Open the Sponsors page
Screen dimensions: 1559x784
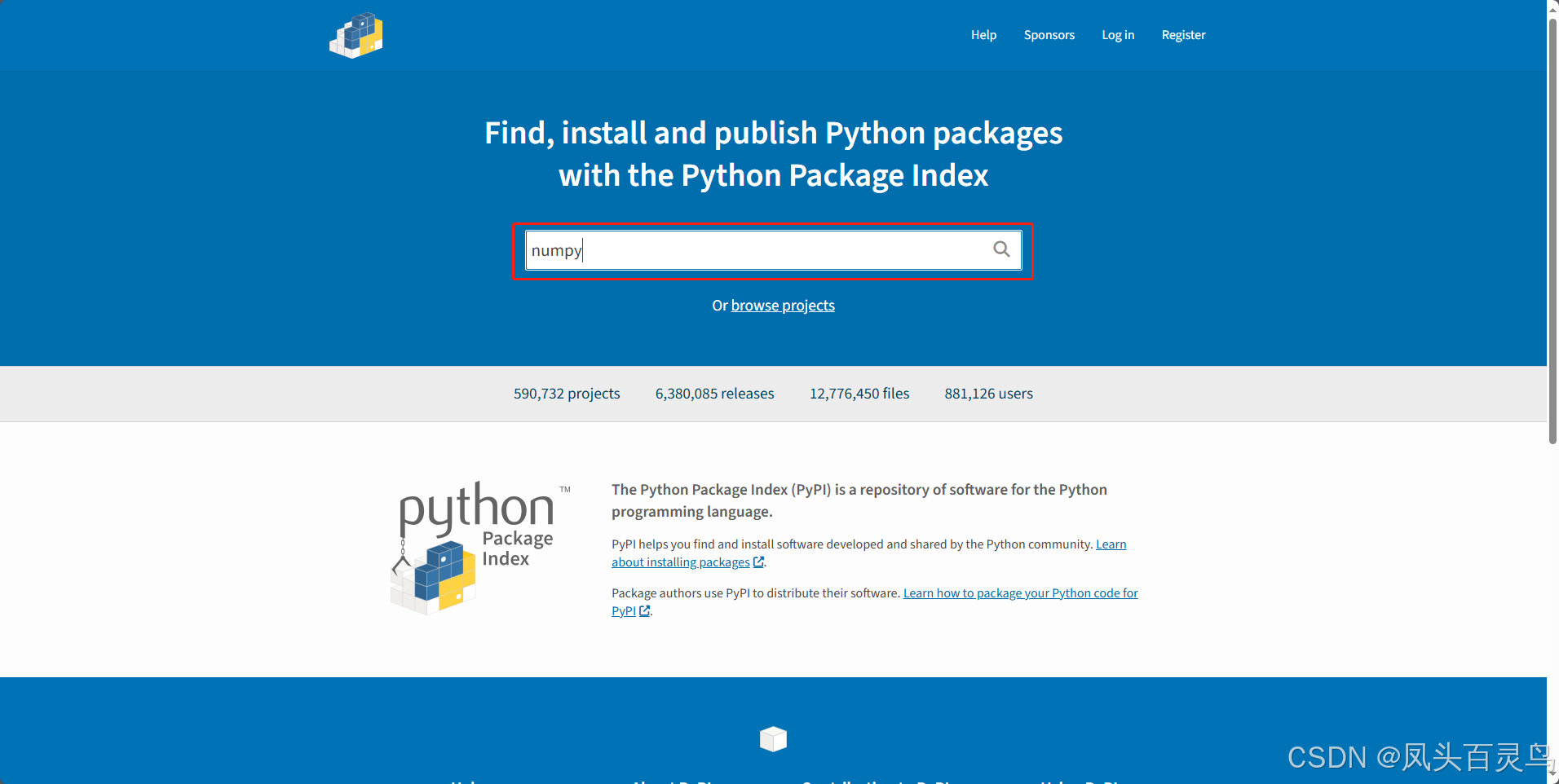click(x=1049, y=35)
